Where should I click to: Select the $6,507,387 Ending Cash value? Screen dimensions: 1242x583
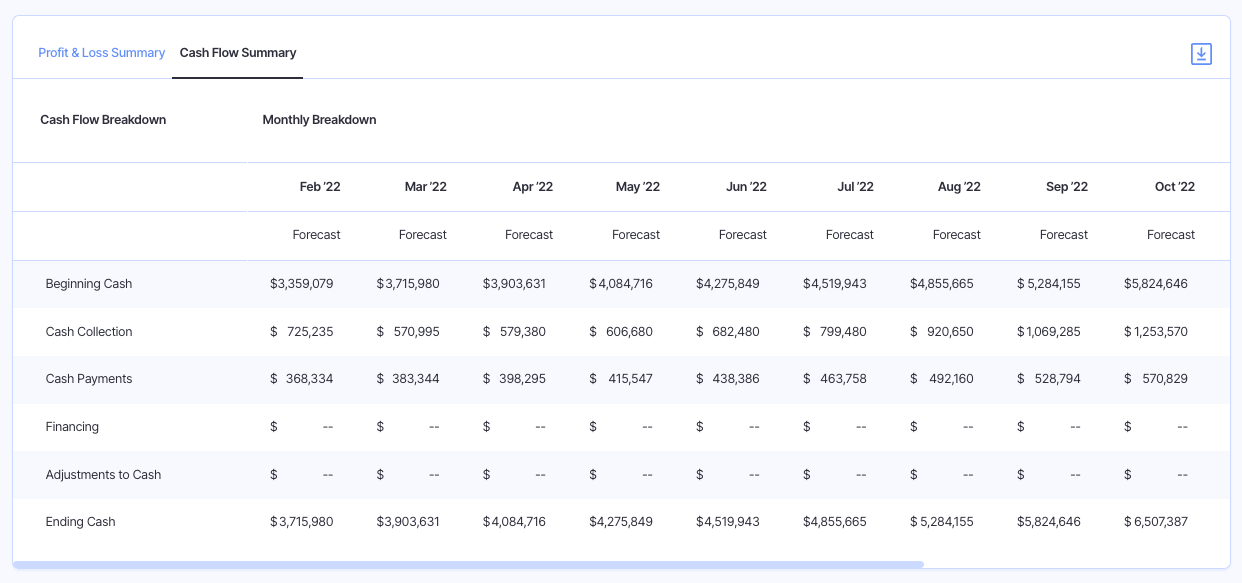1155,521
